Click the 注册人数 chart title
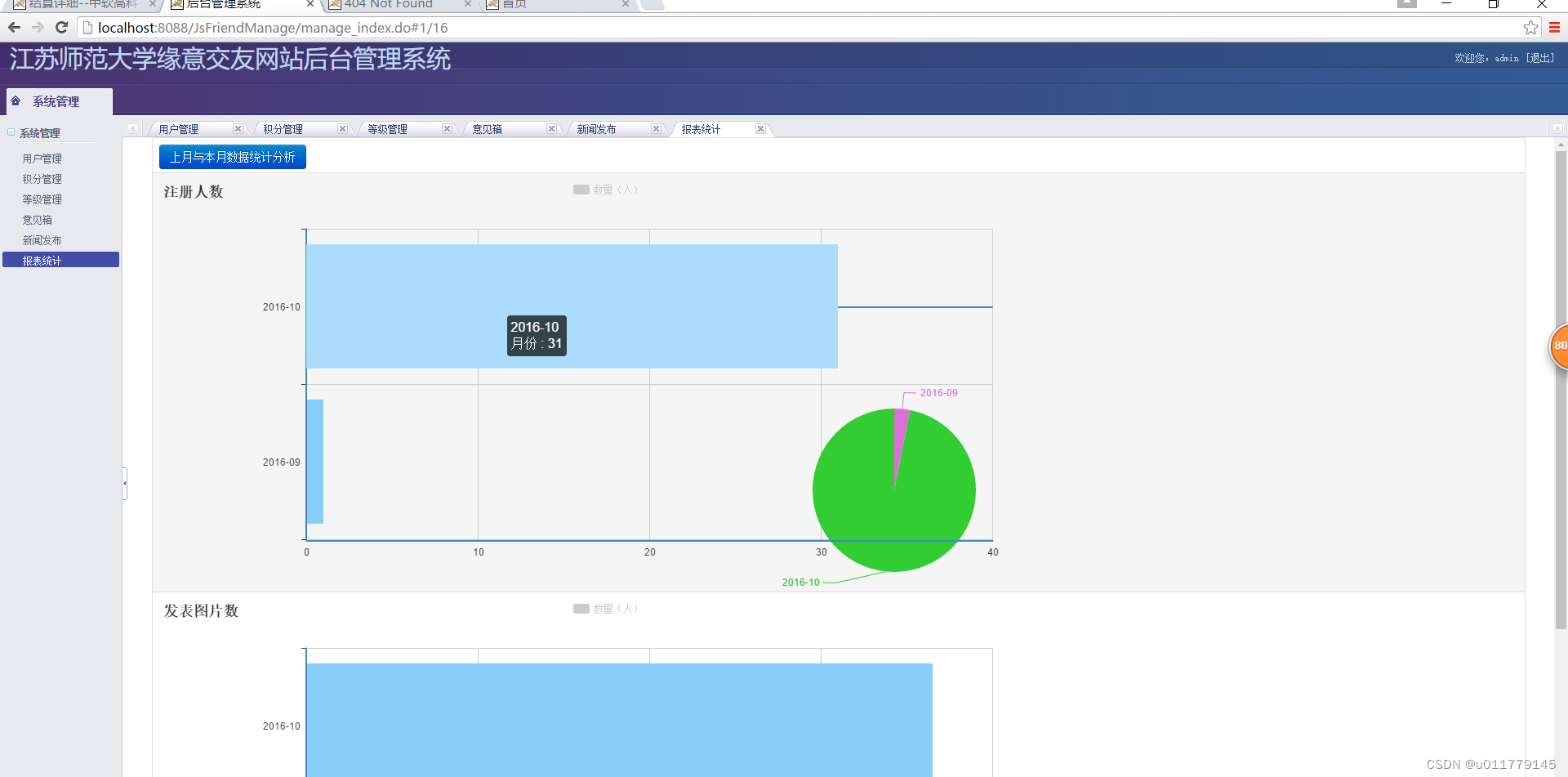Viewport: 1568px width, 777px height. (194, 192)
